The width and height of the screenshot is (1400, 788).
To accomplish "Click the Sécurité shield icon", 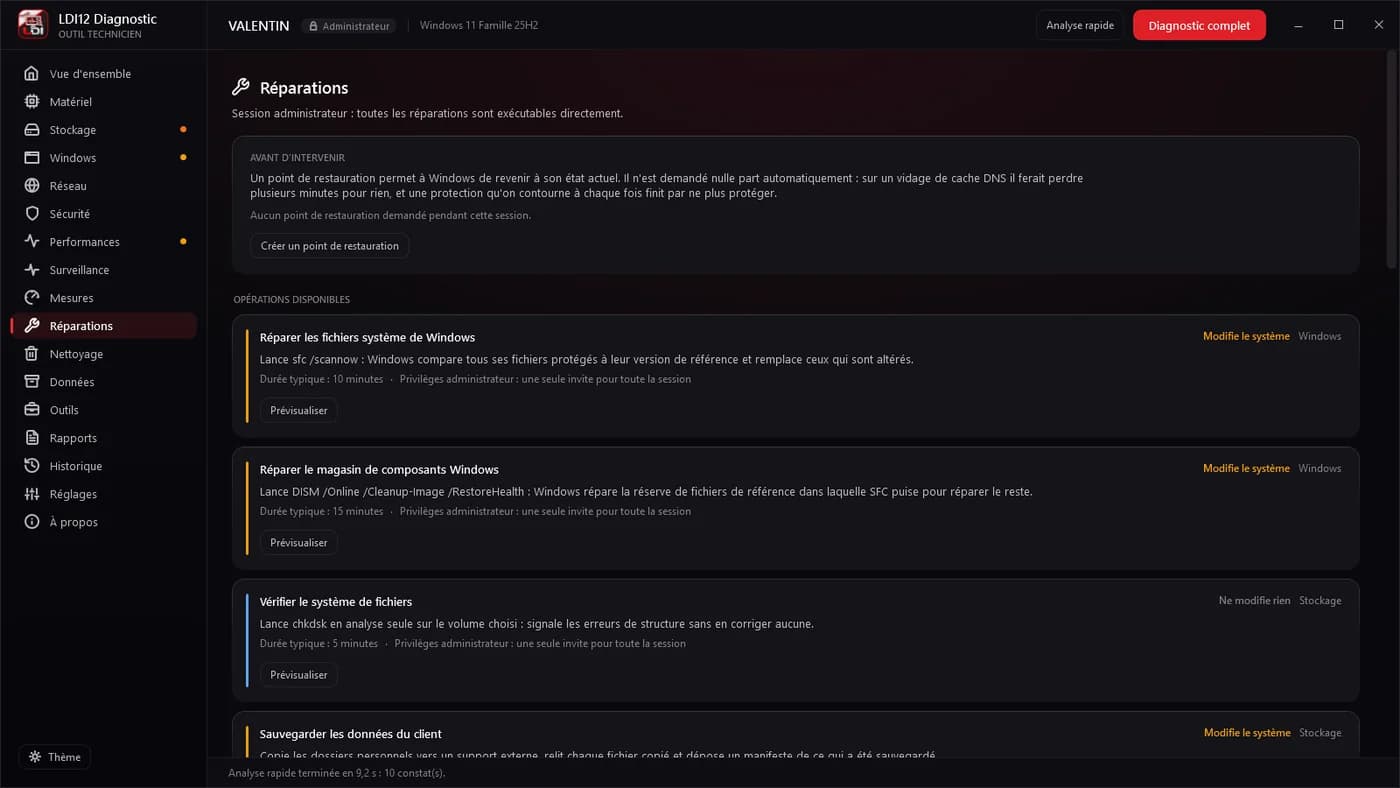I will [x=32, y=214].
